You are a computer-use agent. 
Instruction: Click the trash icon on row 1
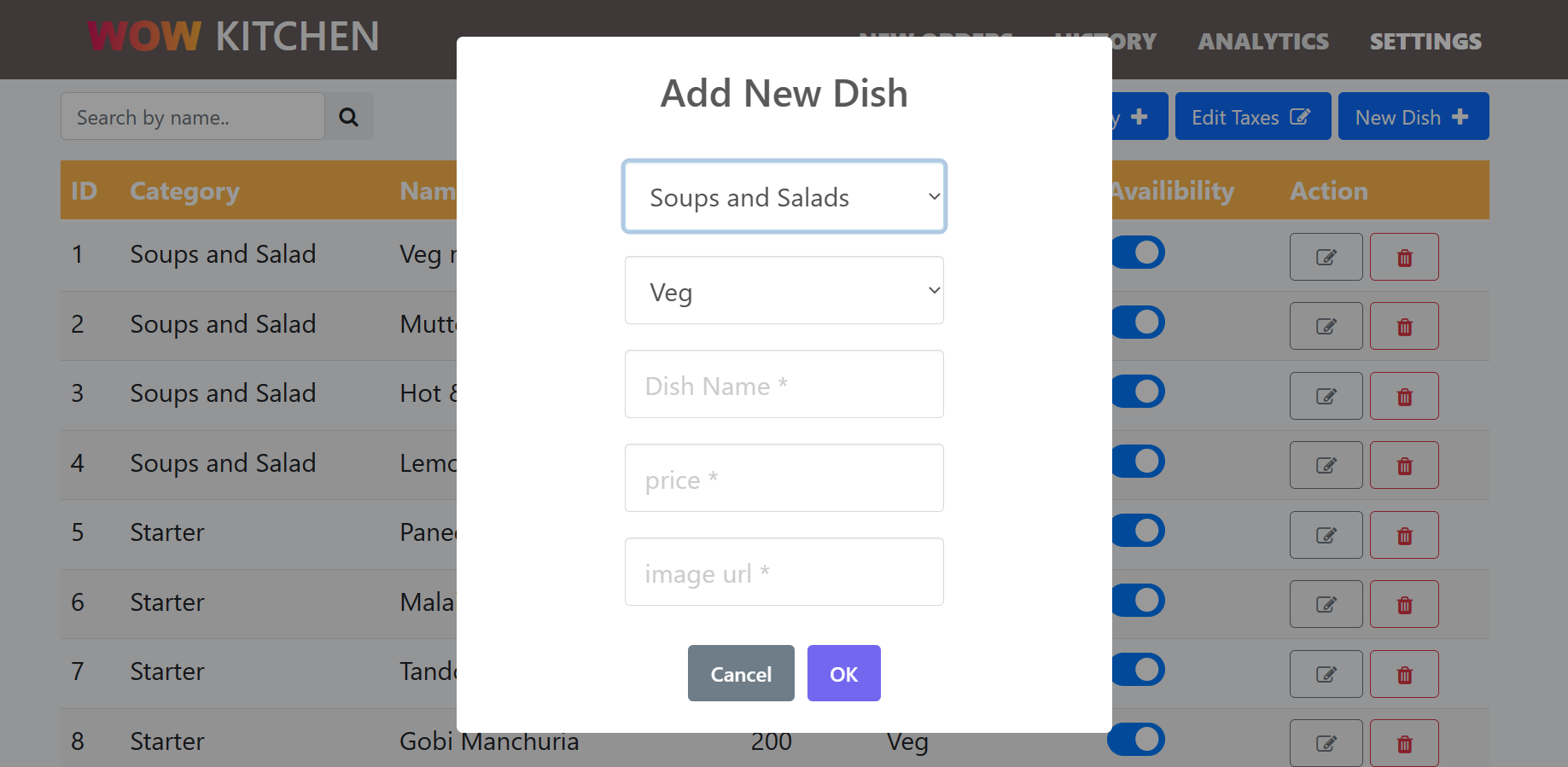pos(1404,257)
